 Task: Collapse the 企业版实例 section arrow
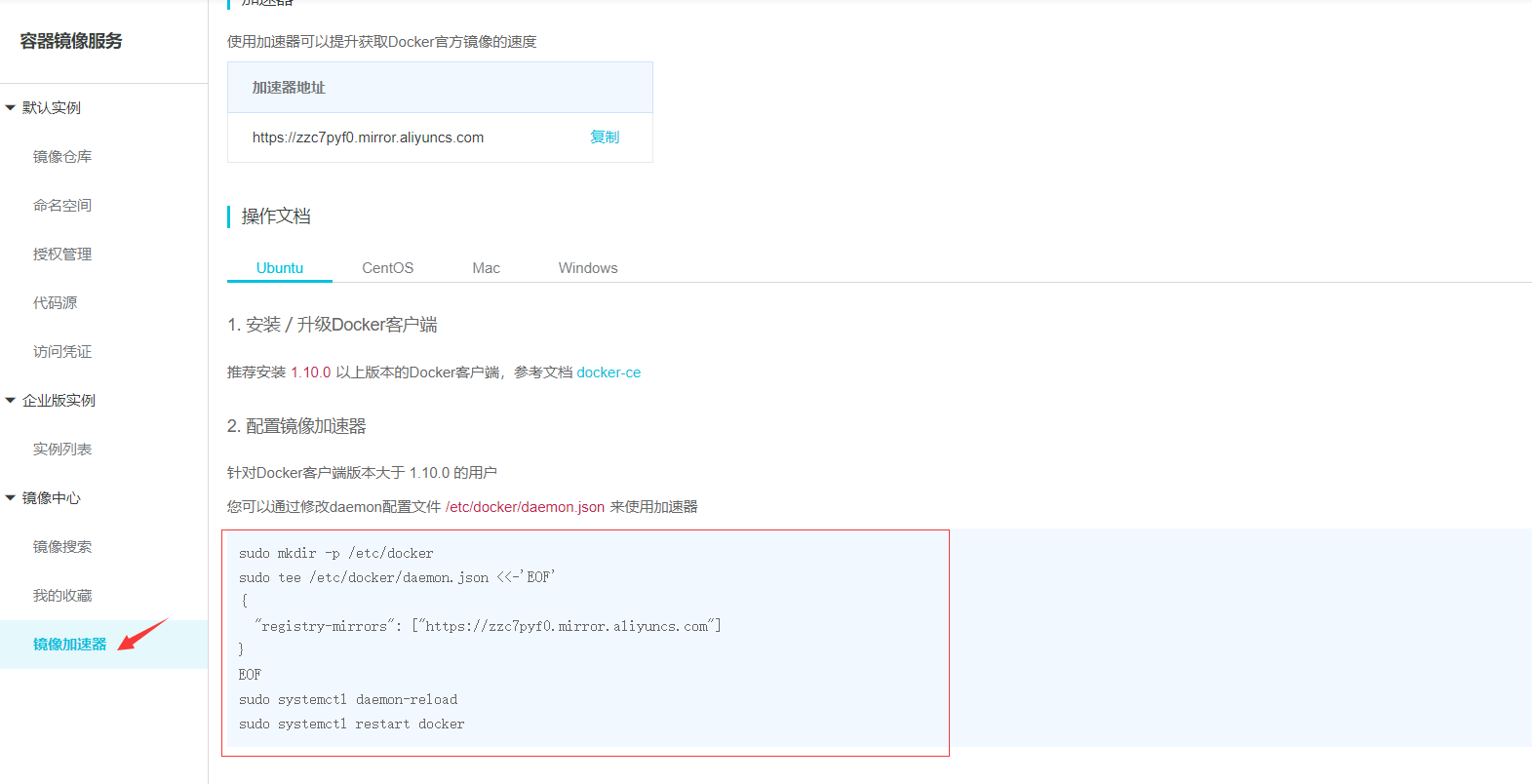(x=10, y=400)
